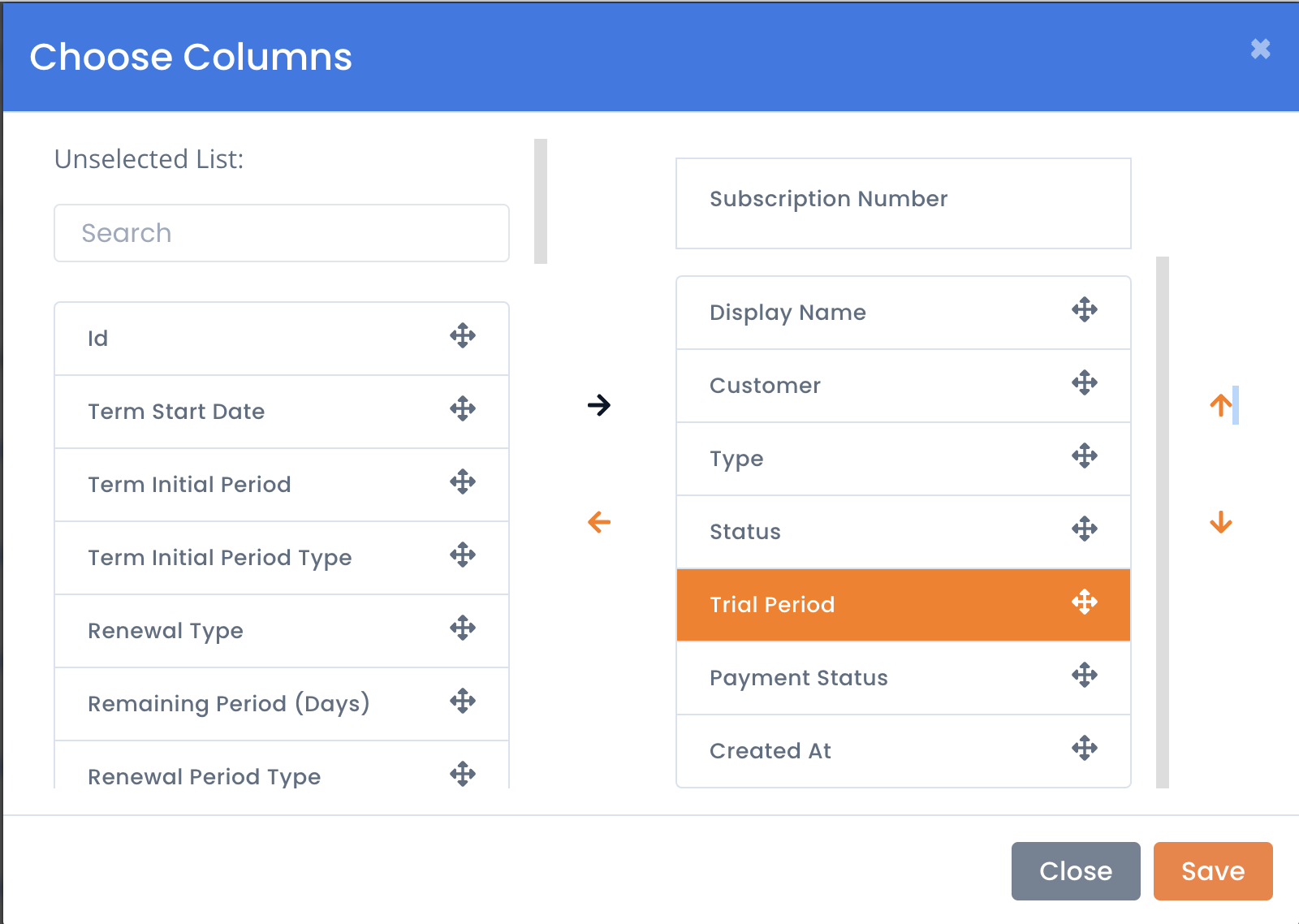Click the unselected list scrollbar

[541, 201]
